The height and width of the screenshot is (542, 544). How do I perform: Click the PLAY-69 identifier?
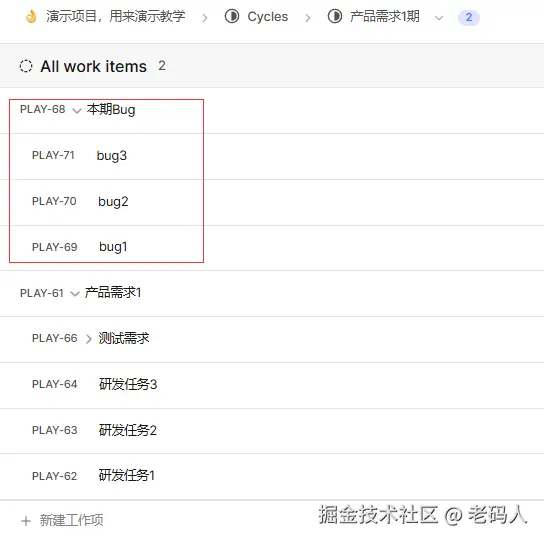click(x=54, y=247)
